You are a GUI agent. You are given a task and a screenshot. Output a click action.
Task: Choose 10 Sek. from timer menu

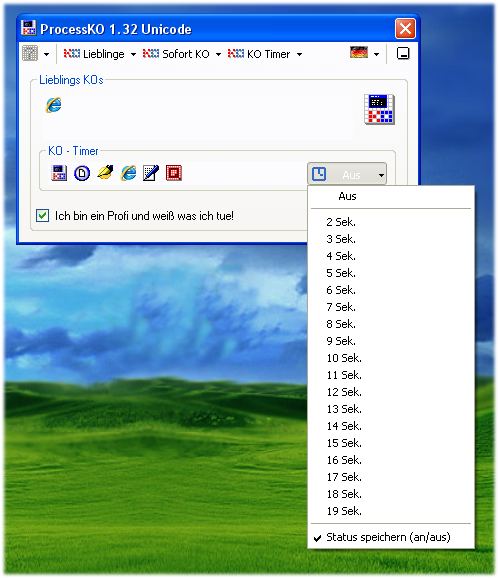coord(391,358)
